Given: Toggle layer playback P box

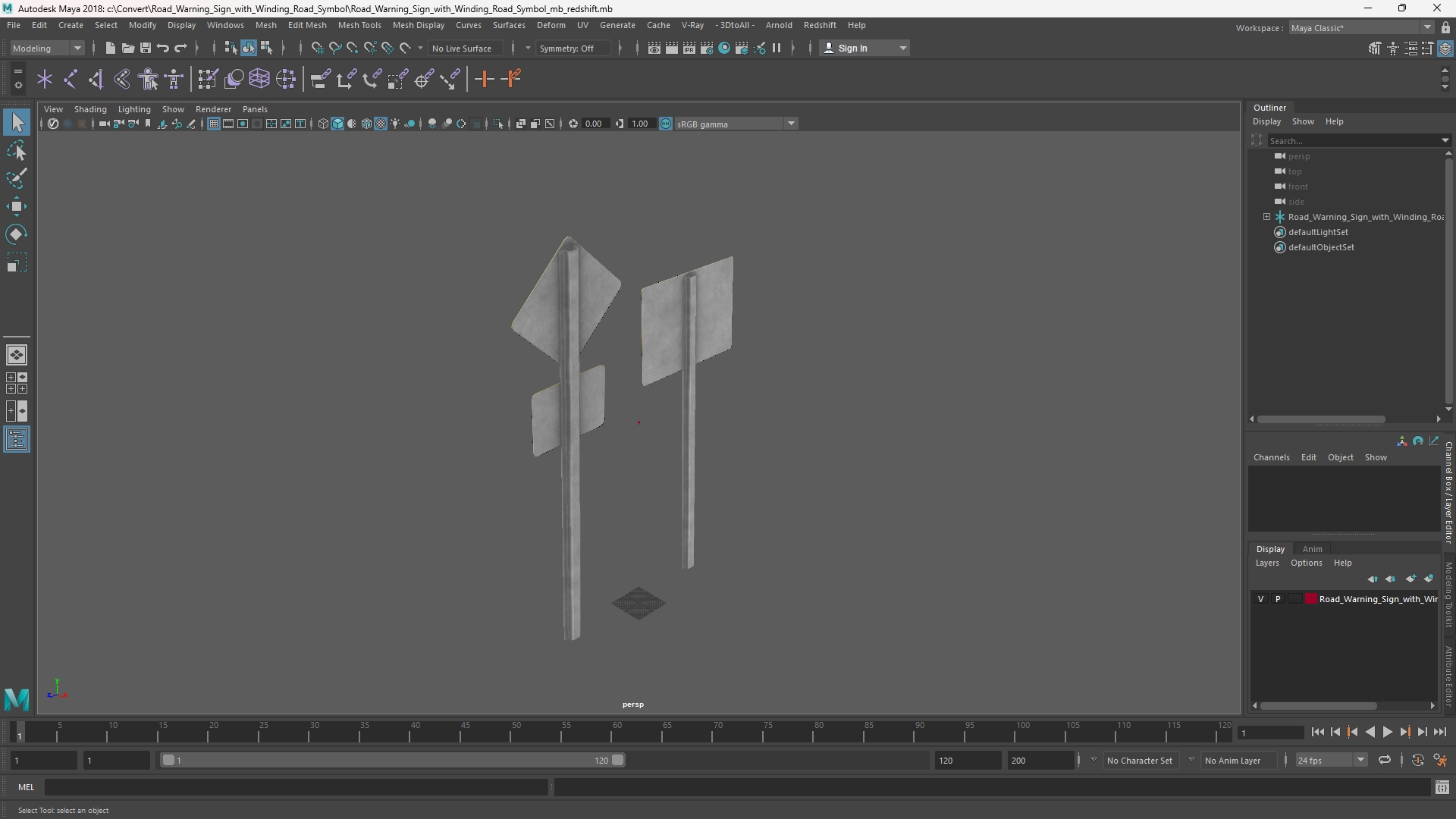Looking at the screenshot, I should 1278,599.
